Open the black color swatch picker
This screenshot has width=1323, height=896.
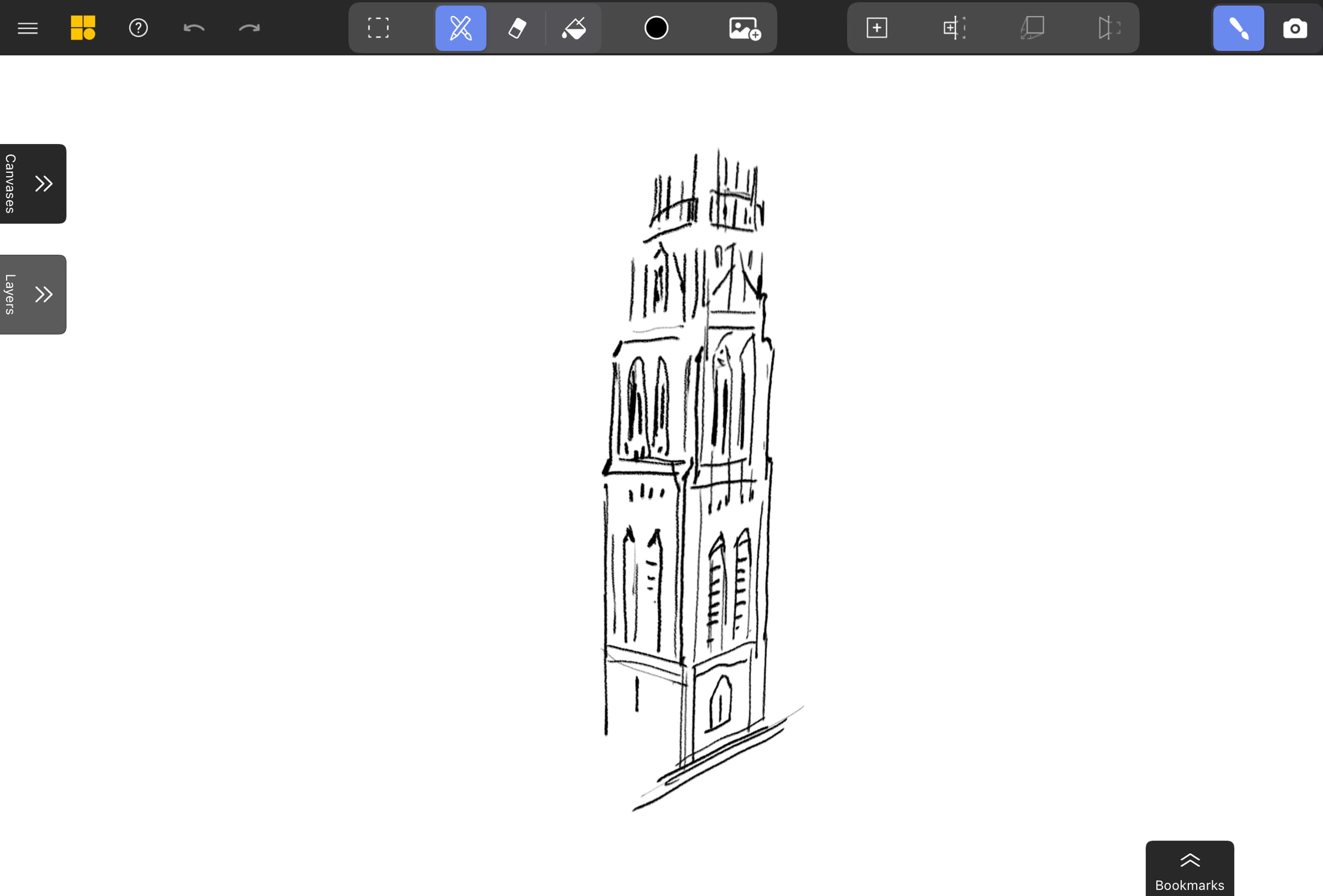tap(657, 28)
